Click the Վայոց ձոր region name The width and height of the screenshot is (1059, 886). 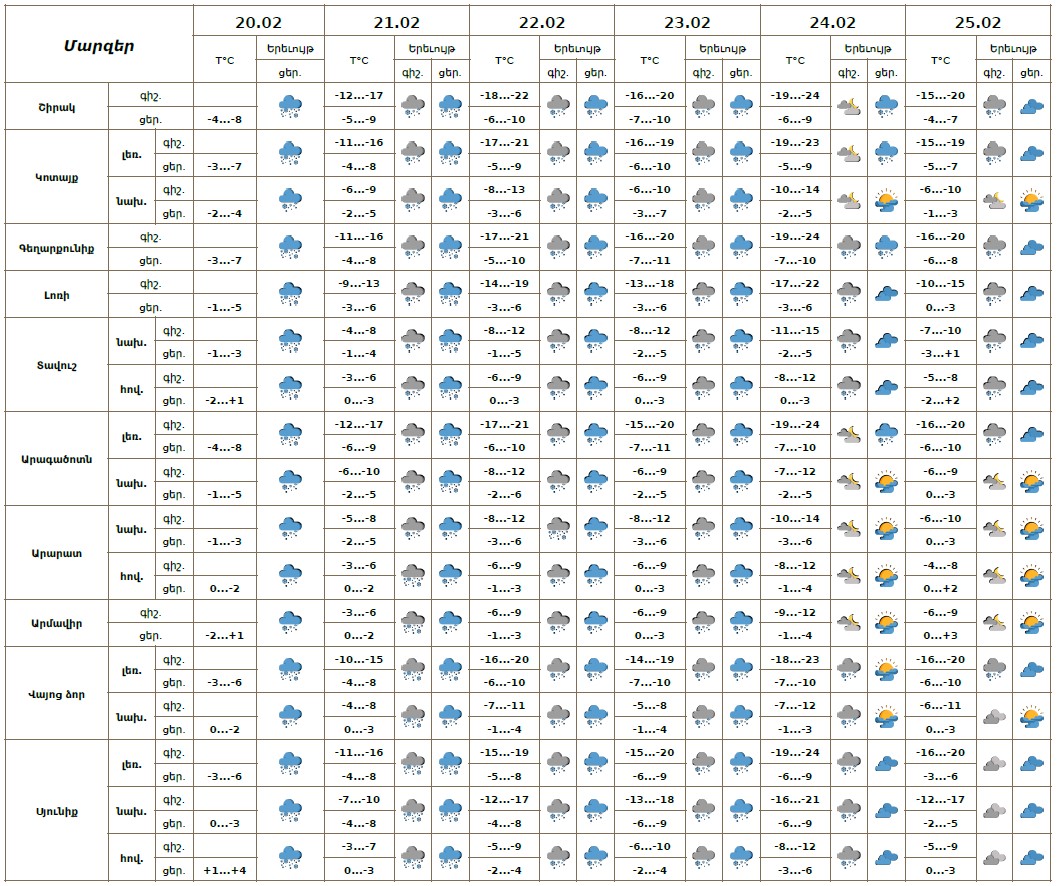click(x=59, y=694)
